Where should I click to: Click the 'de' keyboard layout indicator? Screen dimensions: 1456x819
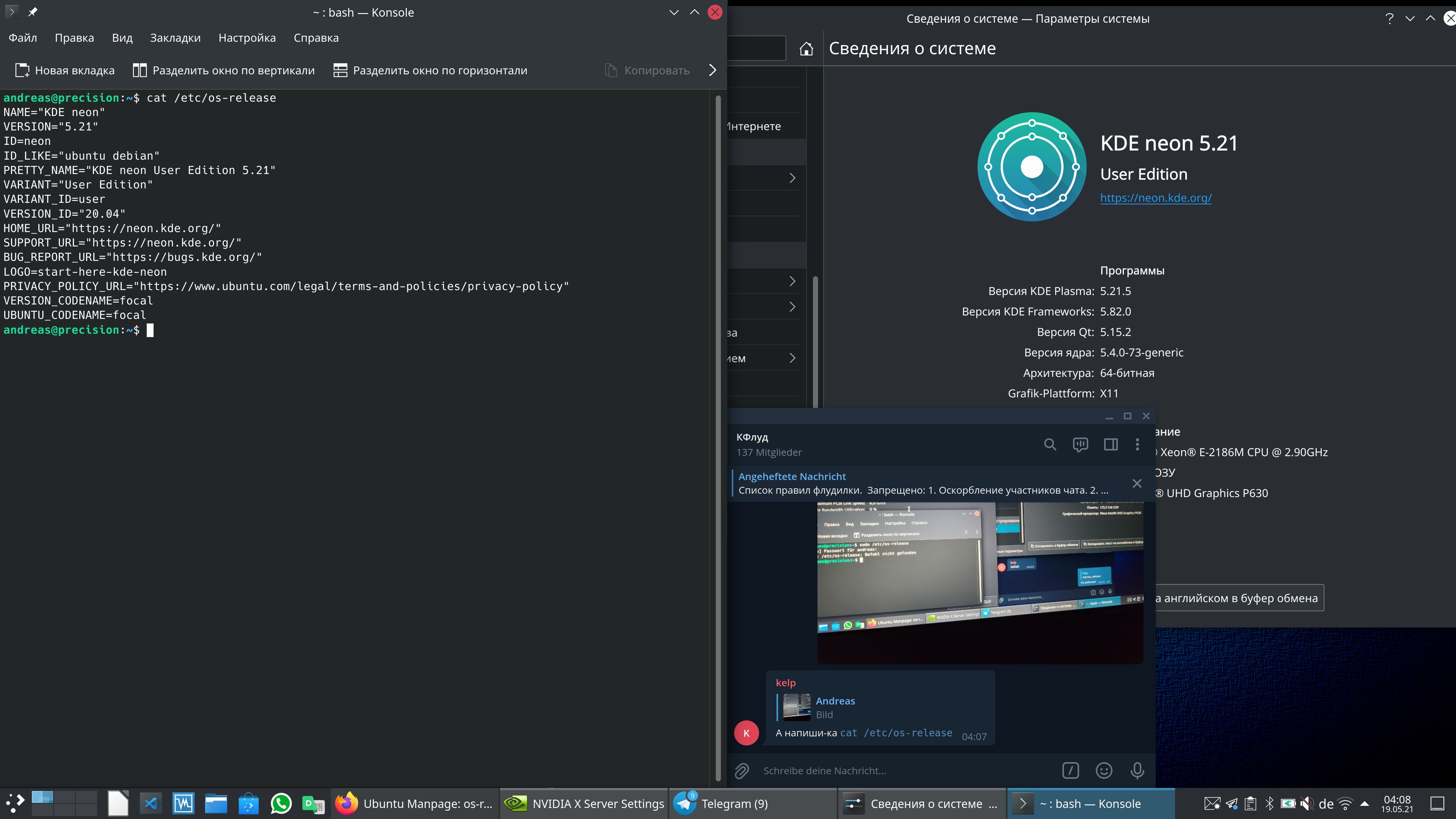tap(1326, 803)
